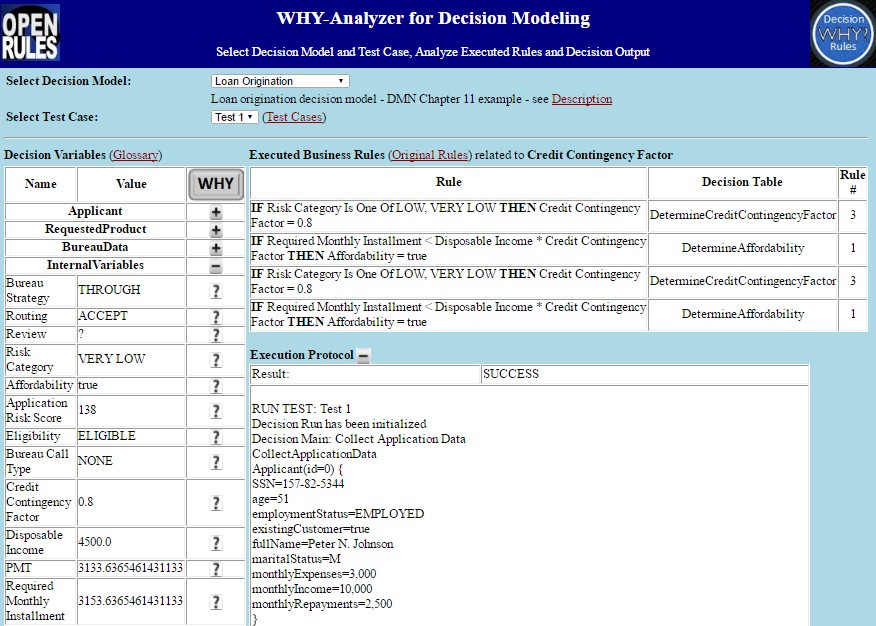Click the Decision Table column header
Screen dimensions: 876x626
point(742,182)
